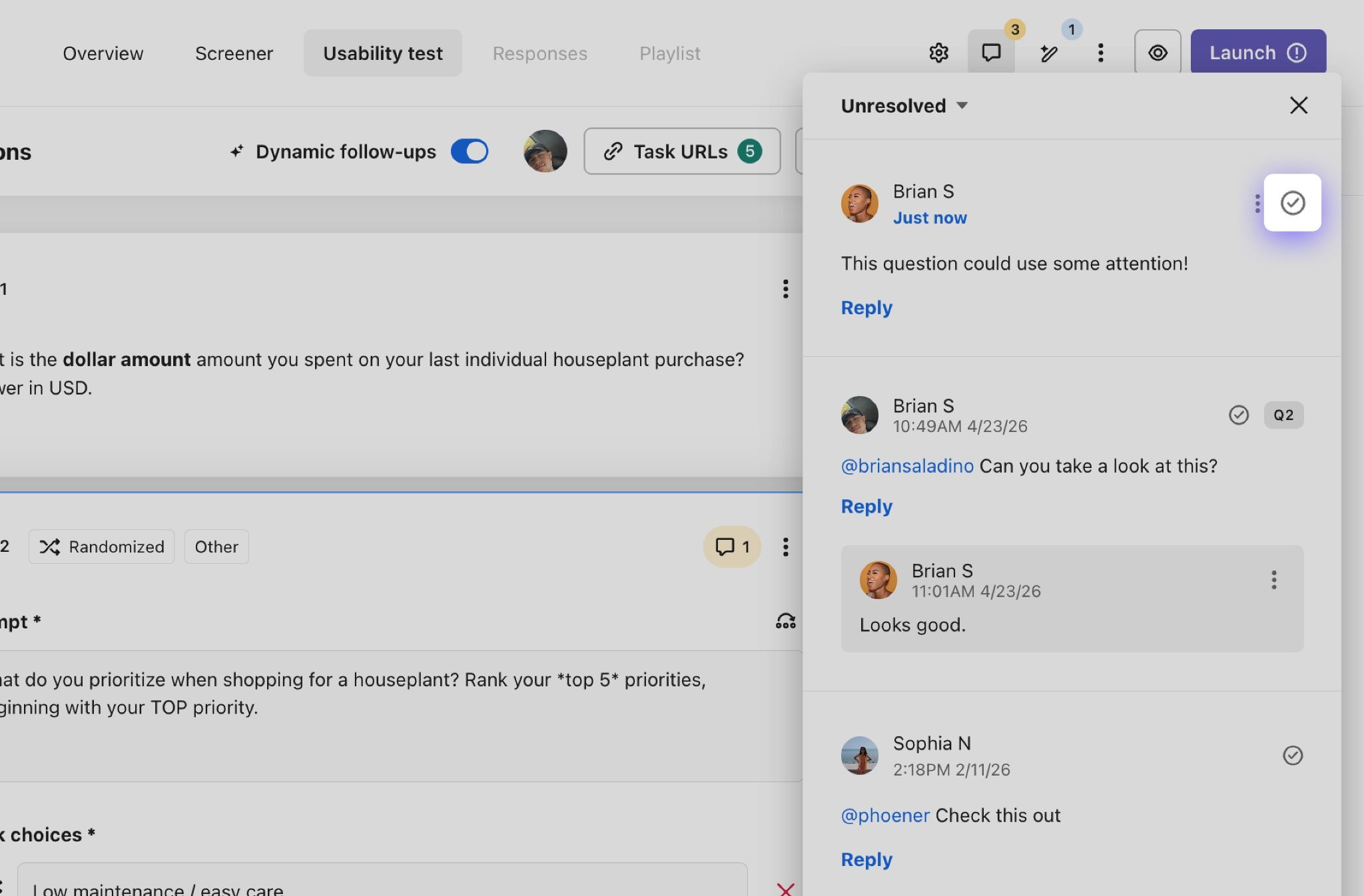Remove Low maintenance choice with red X

(786, 888)
